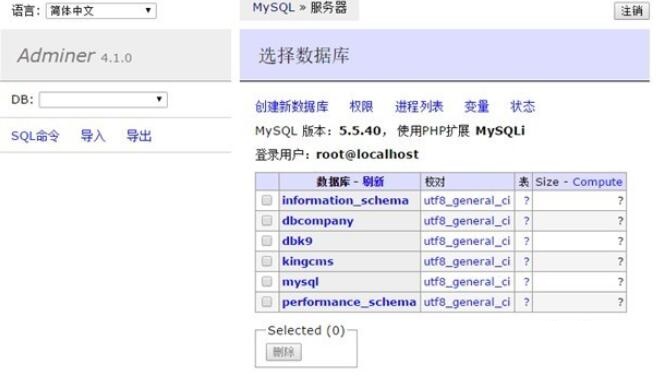Viewport: 669px width, 377px height.
Task: Check the performance_schema row checkbox
Action: coord(267,302)
